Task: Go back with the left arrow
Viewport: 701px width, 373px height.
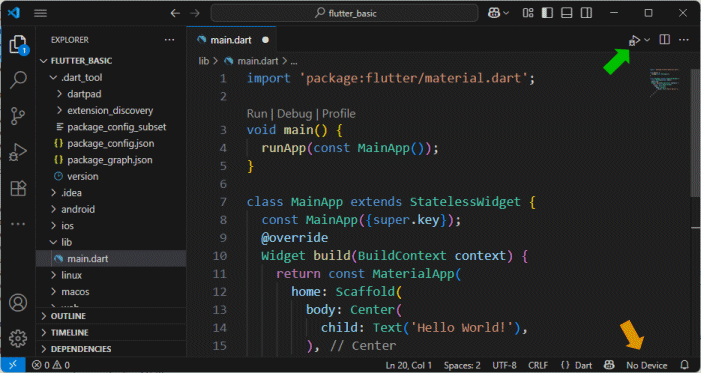Action: point(175,13)
